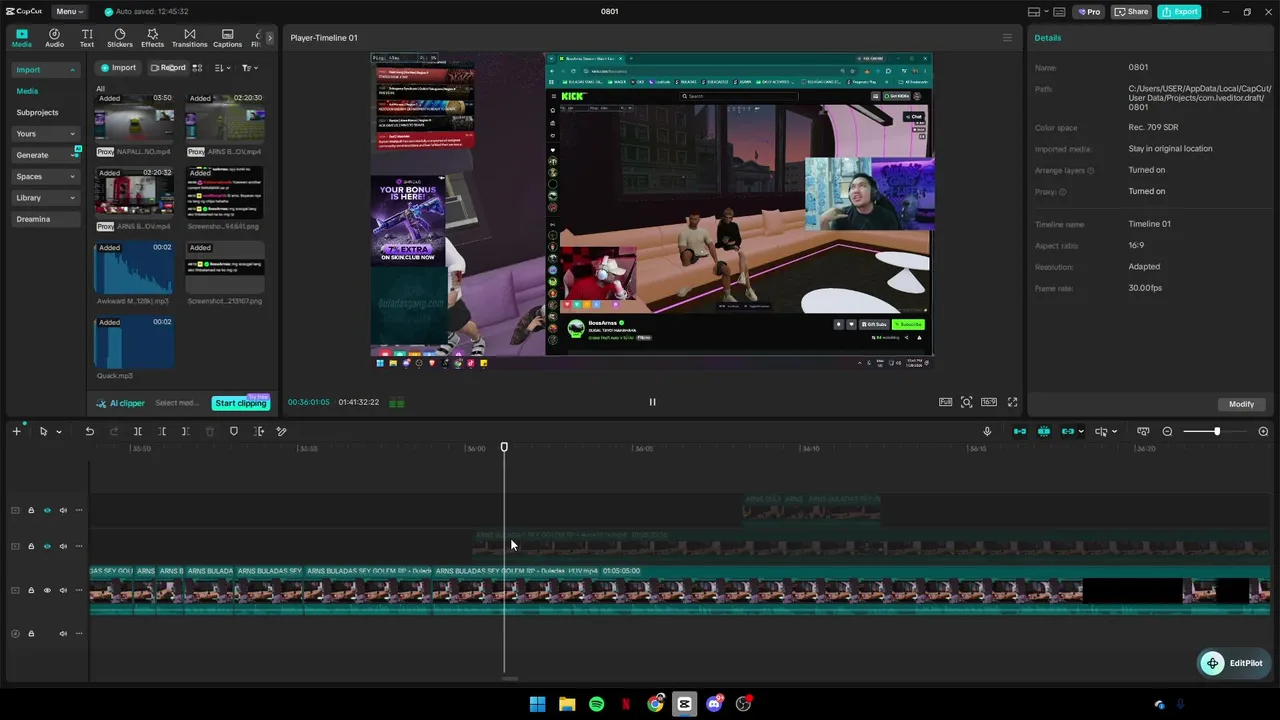Screen dimensions: 1280x720
Task: Click the smart edit wand icon
Action: [281, 431]
